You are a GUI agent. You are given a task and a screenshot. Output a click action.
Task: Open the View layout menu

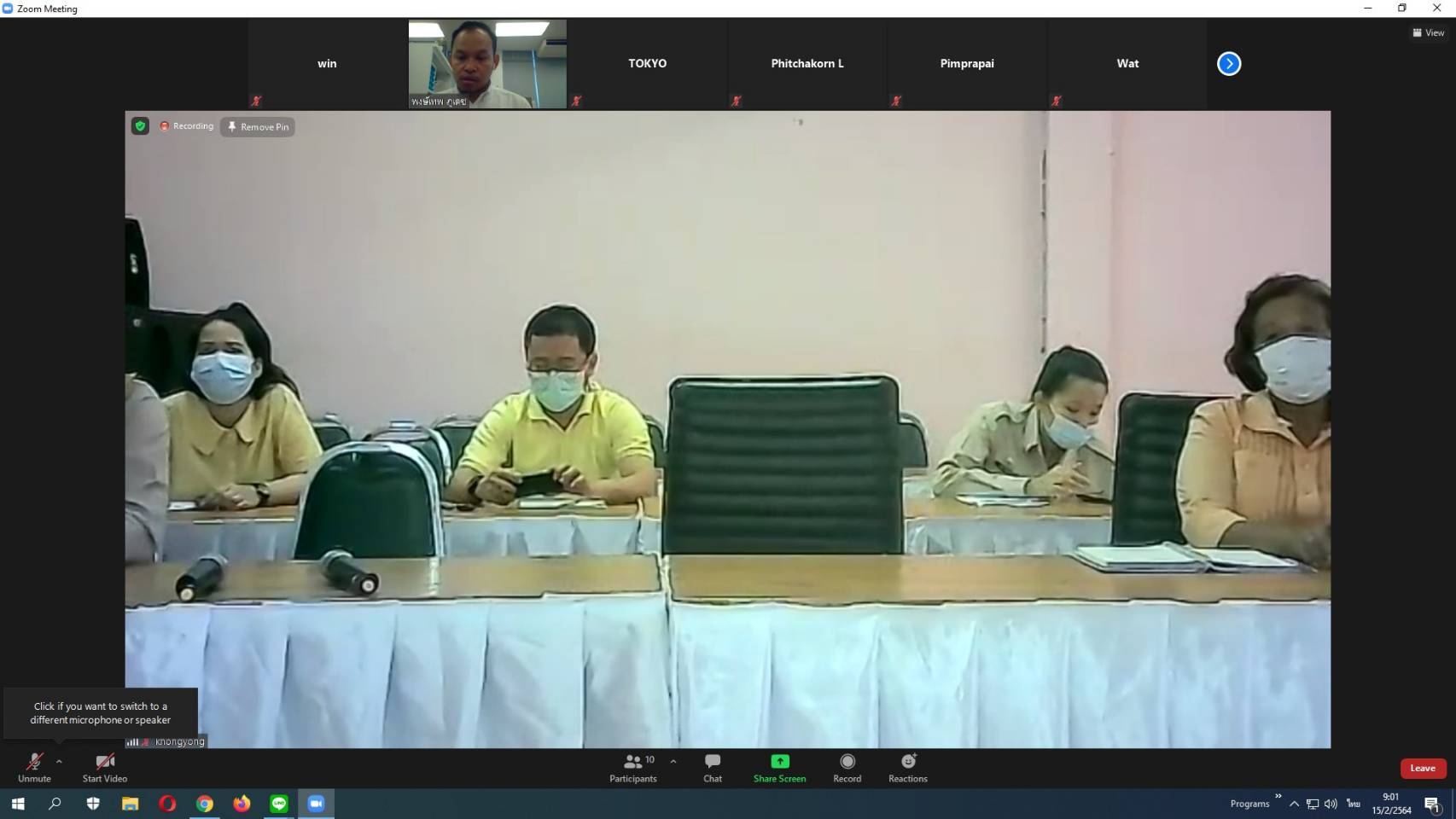(x=1429, y=32)
